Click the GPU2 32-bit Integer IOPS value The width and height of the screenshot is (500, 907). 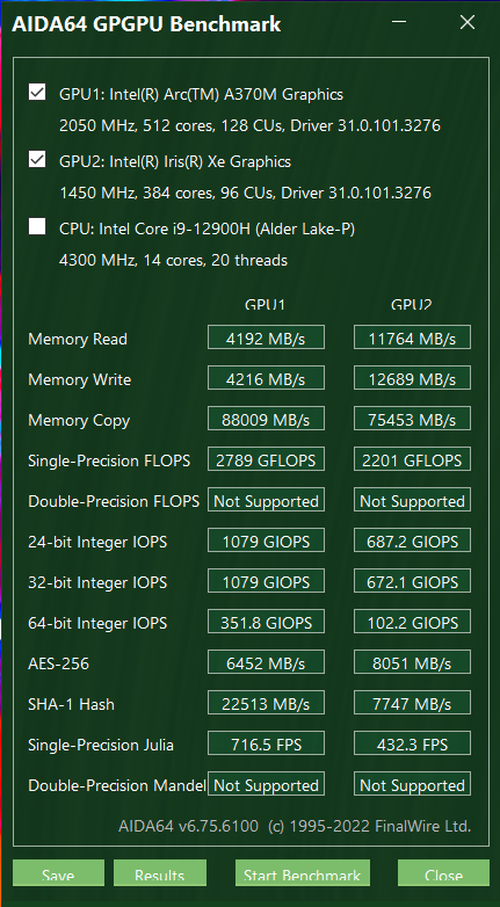412,581
